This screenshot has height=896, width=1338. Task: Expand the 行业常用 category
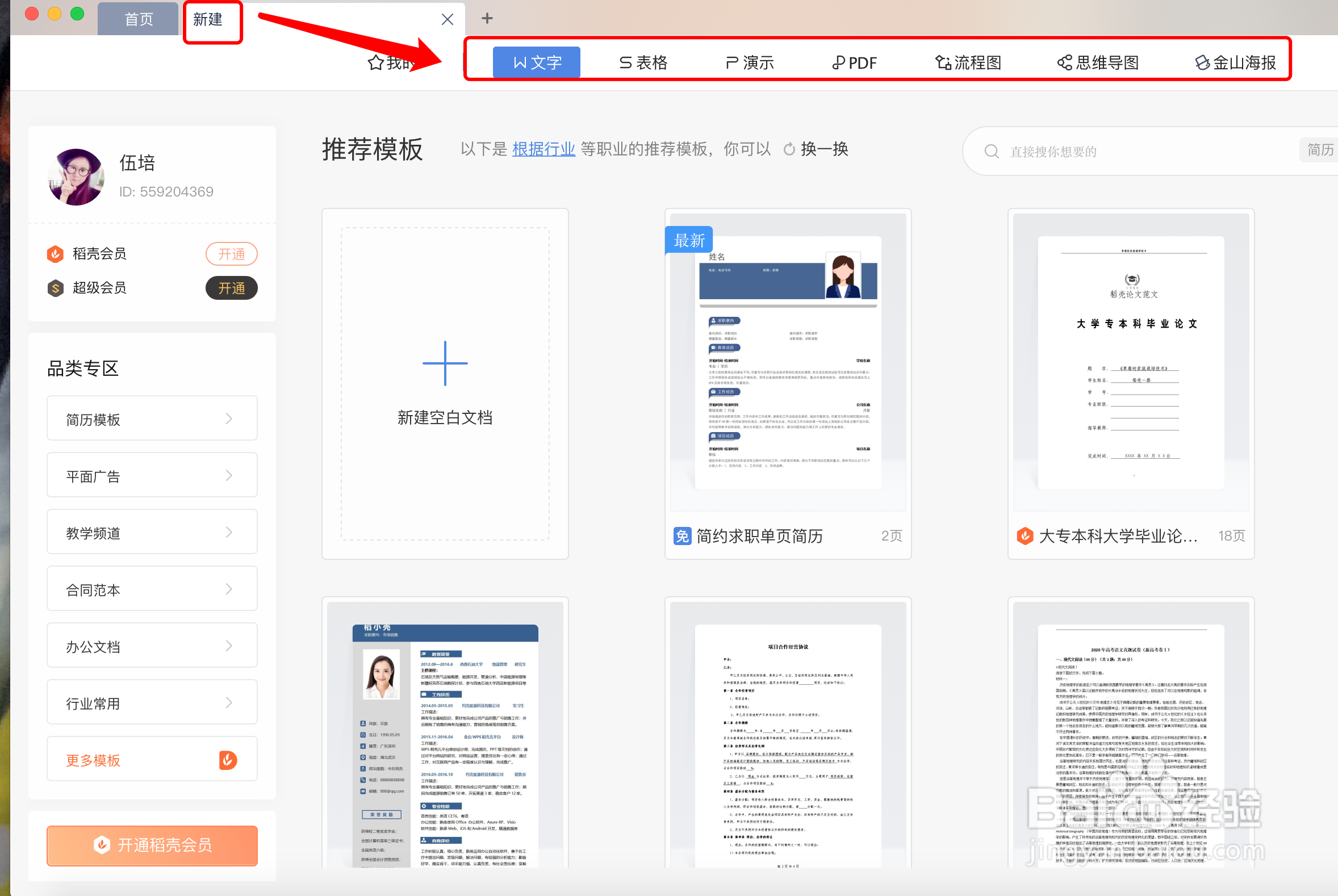tap(152, 702)
